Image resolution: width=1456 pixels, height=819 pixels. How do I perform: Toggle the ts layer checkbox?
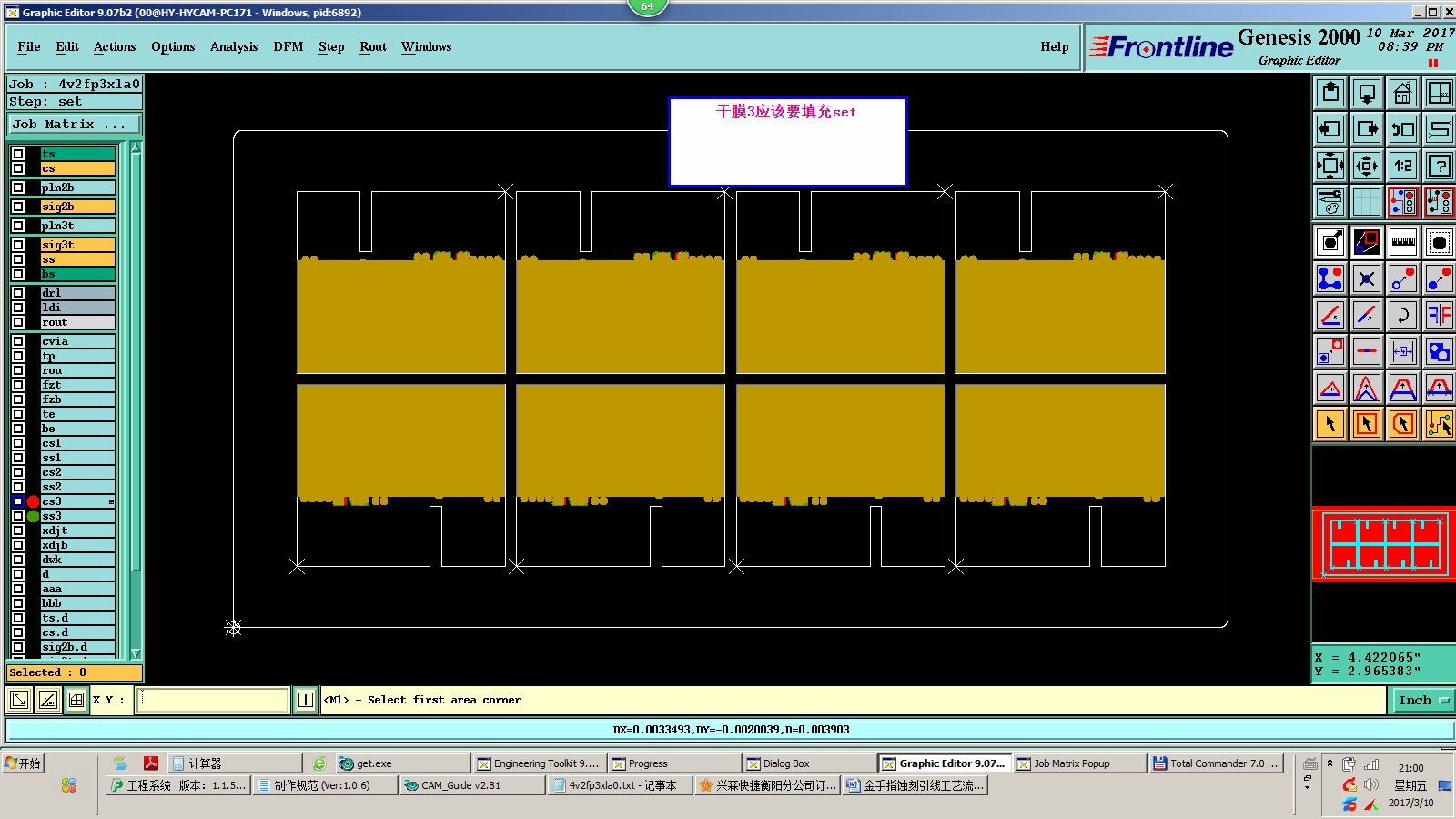[18, 154]
